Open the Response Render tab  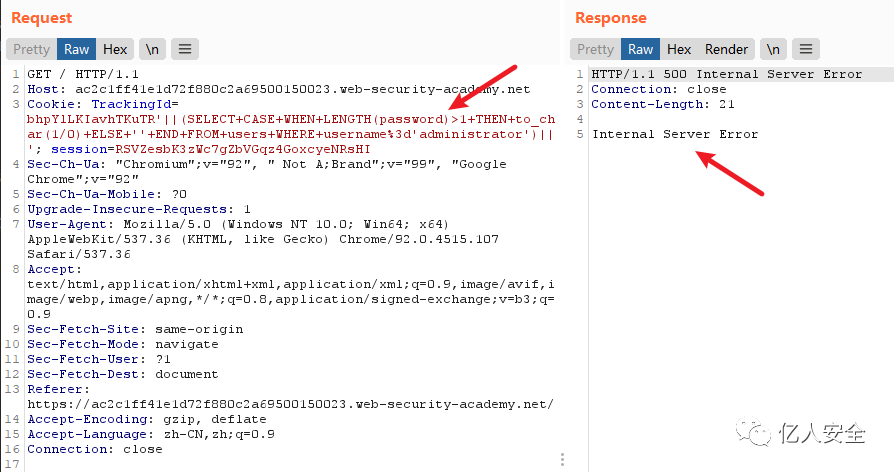click(x=726, y=50)
